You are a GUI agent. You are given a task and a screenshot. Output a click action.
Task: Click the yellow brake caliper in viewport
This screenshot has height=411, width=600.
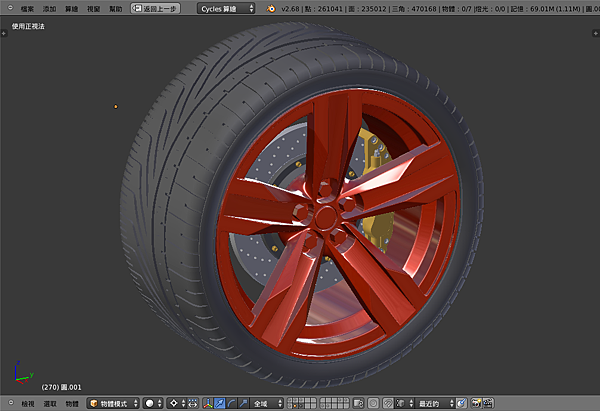(x=377, y=228)
